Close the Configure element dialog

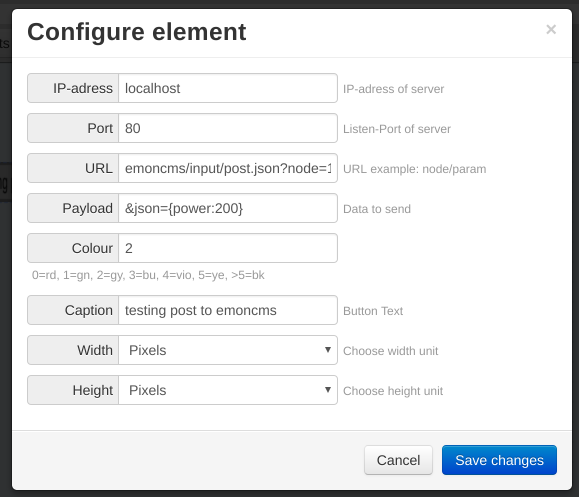(551, 29)
